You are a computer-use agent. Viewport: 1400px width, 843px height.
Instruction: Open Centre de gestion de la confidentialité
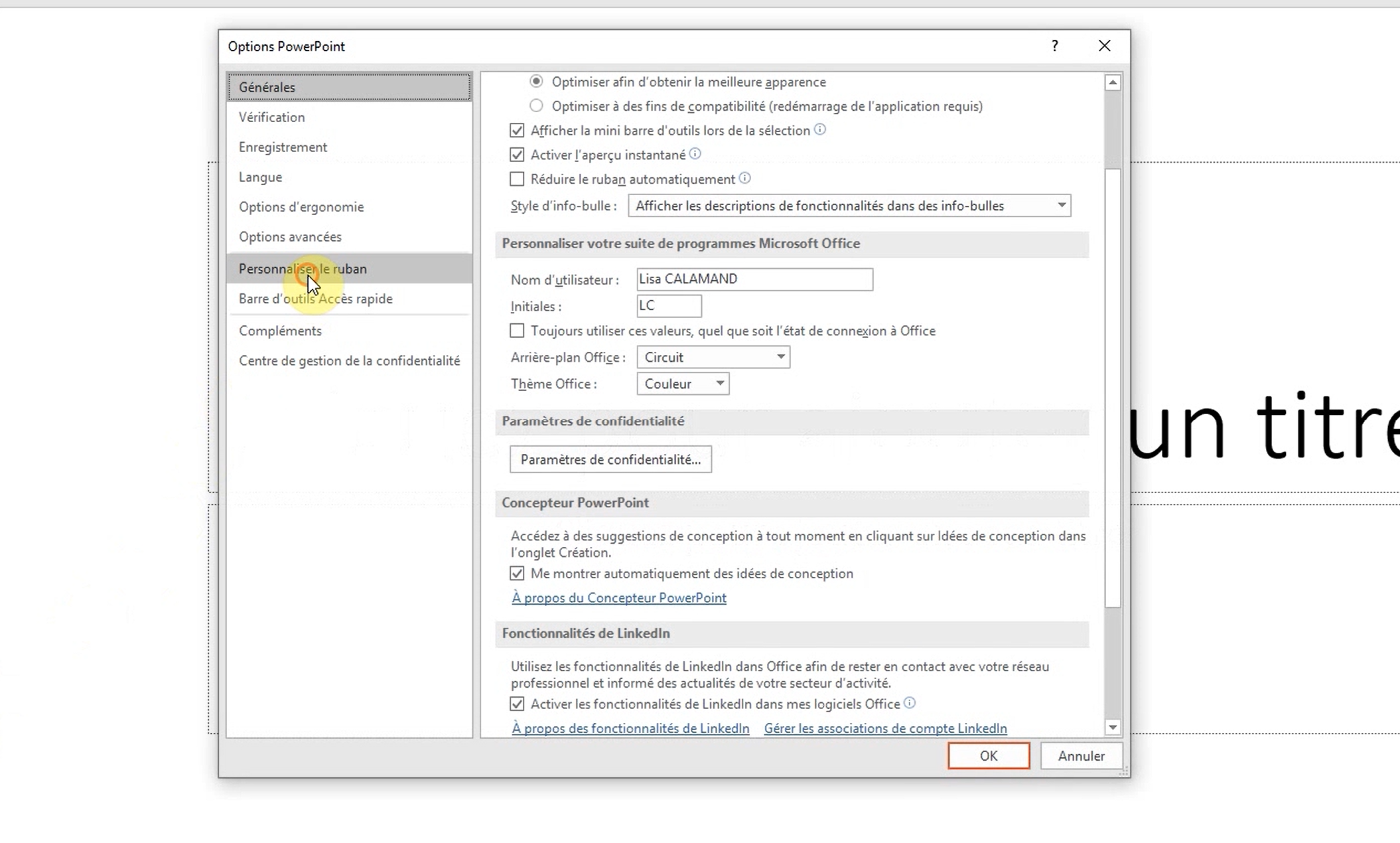349,360
